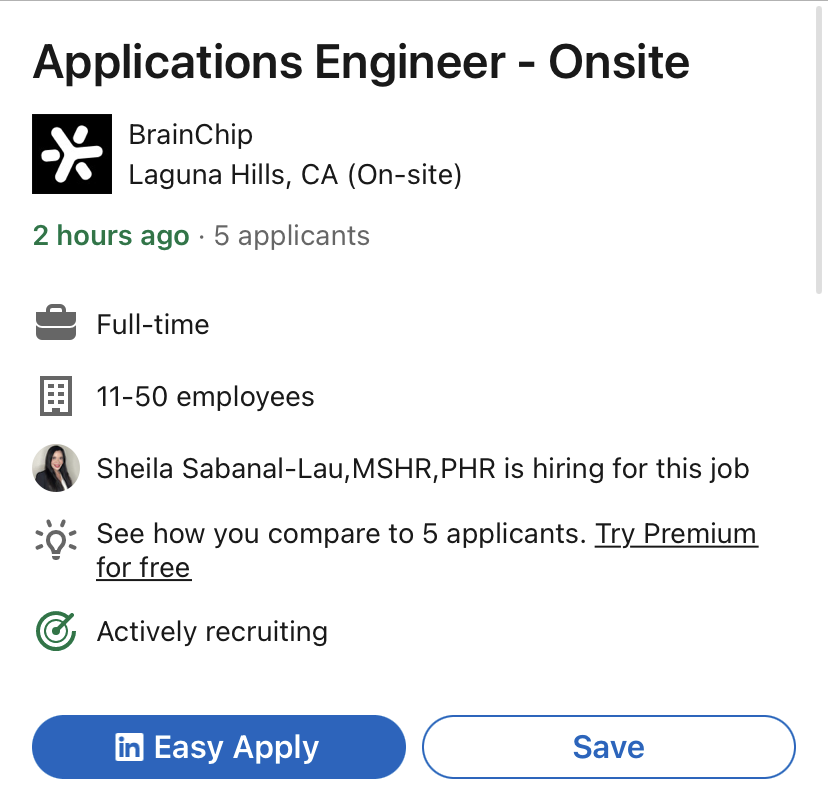Click the BrainChip company logo
Image resolution: width=828 pixels, height=809 pixels.
[73, 154]
